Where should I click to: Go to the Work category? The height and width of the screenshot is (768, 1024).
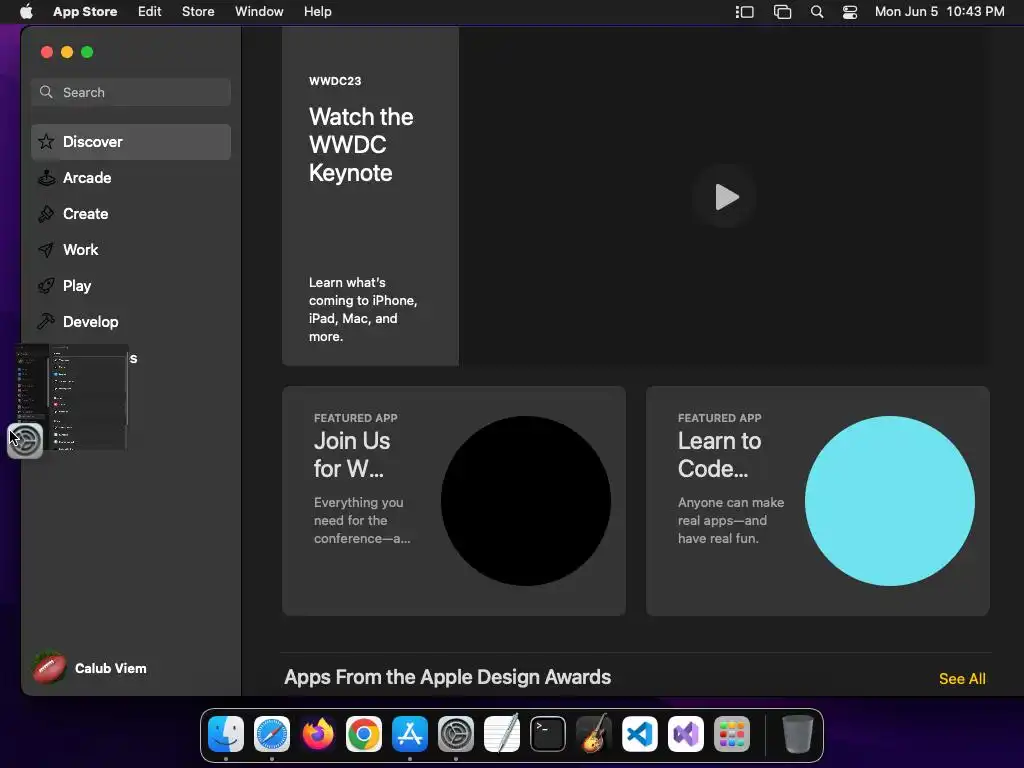tap(131, 249)
